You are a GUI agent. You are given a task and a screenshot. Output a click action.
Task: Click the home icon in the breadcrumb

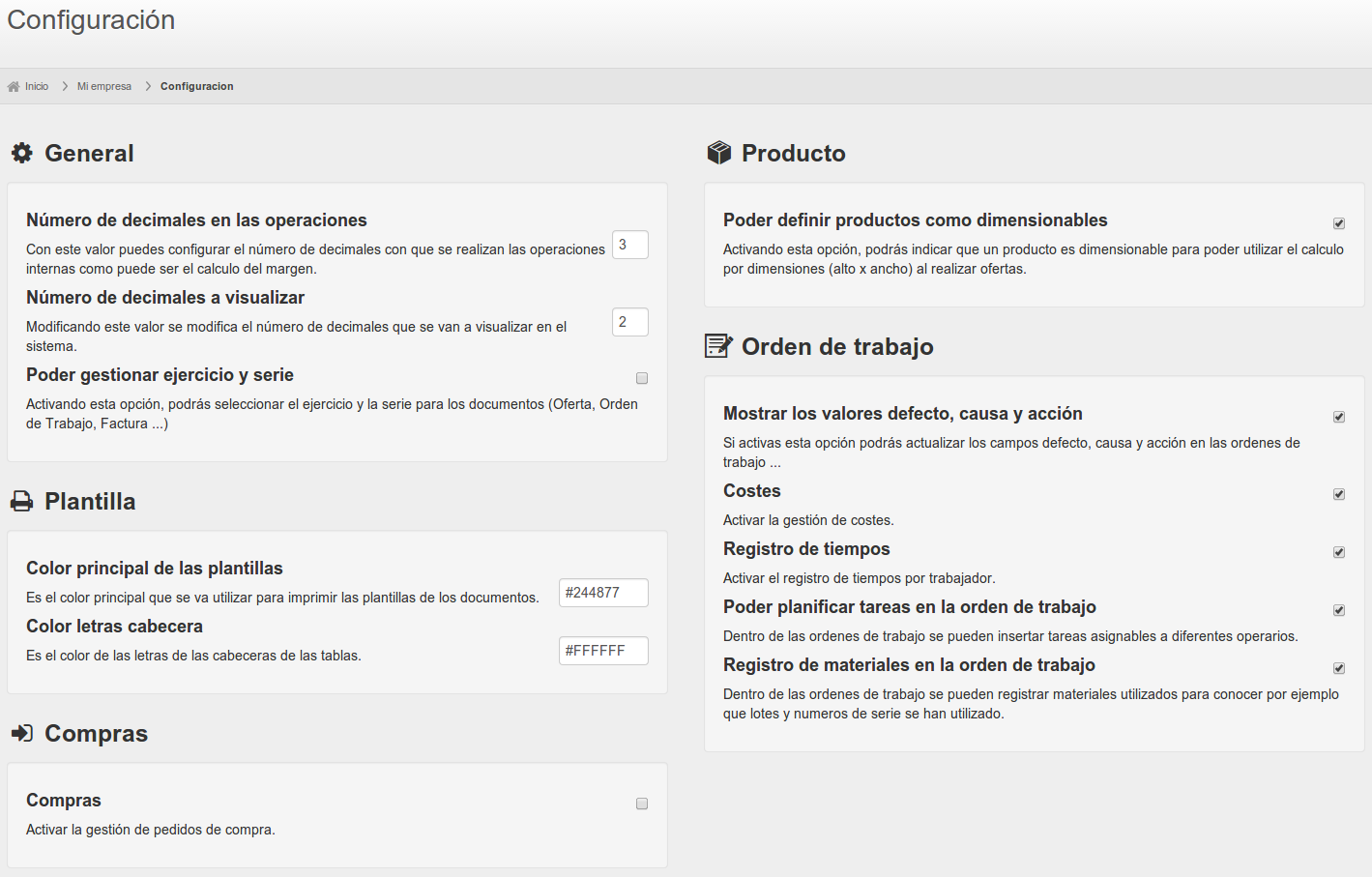pos(14,87)
